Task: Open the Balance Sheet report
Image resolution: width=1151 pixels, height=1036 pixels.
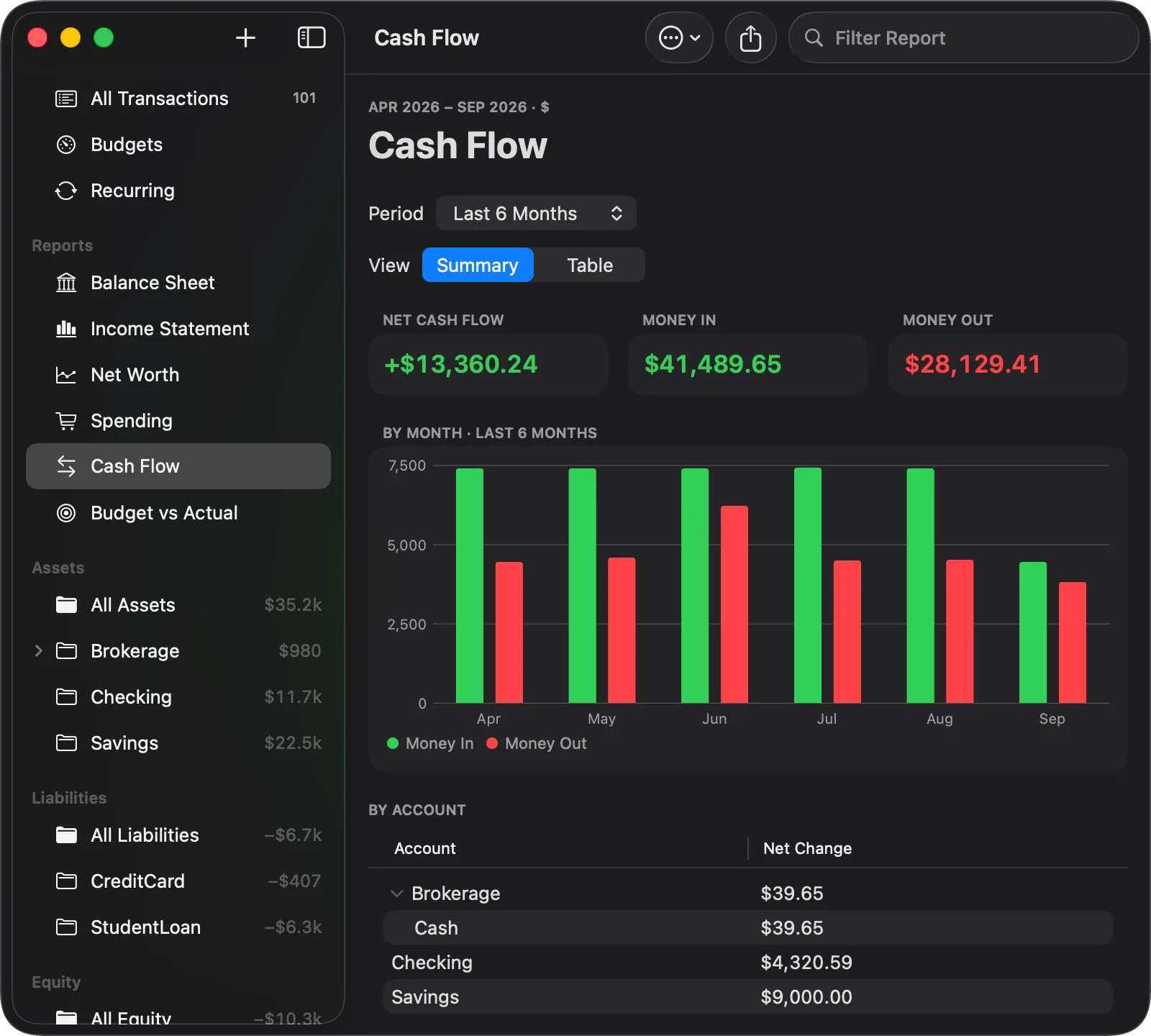Action: pyautogui.click(x=178, y=283)
